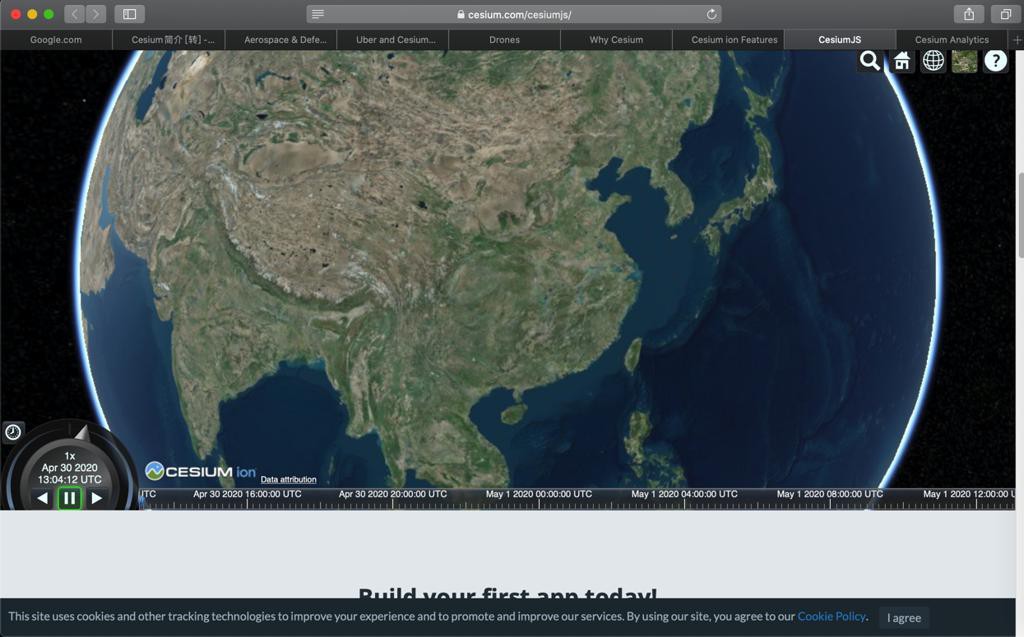Switch to the Why Cesium tab
The image size is (1024, 637).
pos(616,40)
